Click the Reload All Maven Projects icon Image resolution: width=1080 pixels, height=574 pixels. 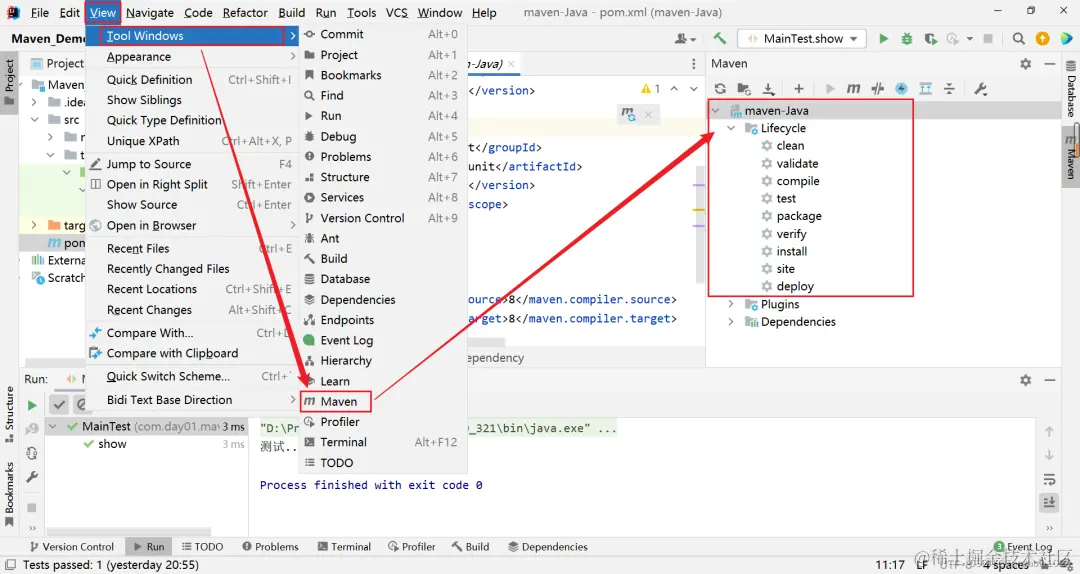tap(720, 88)
